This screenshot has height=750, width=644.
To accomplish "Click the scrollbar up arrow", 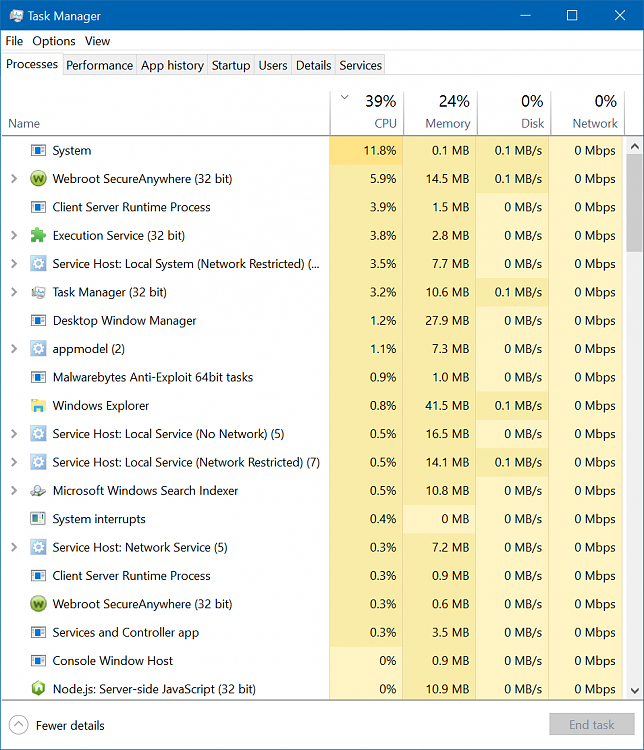I will click(634, 147).
